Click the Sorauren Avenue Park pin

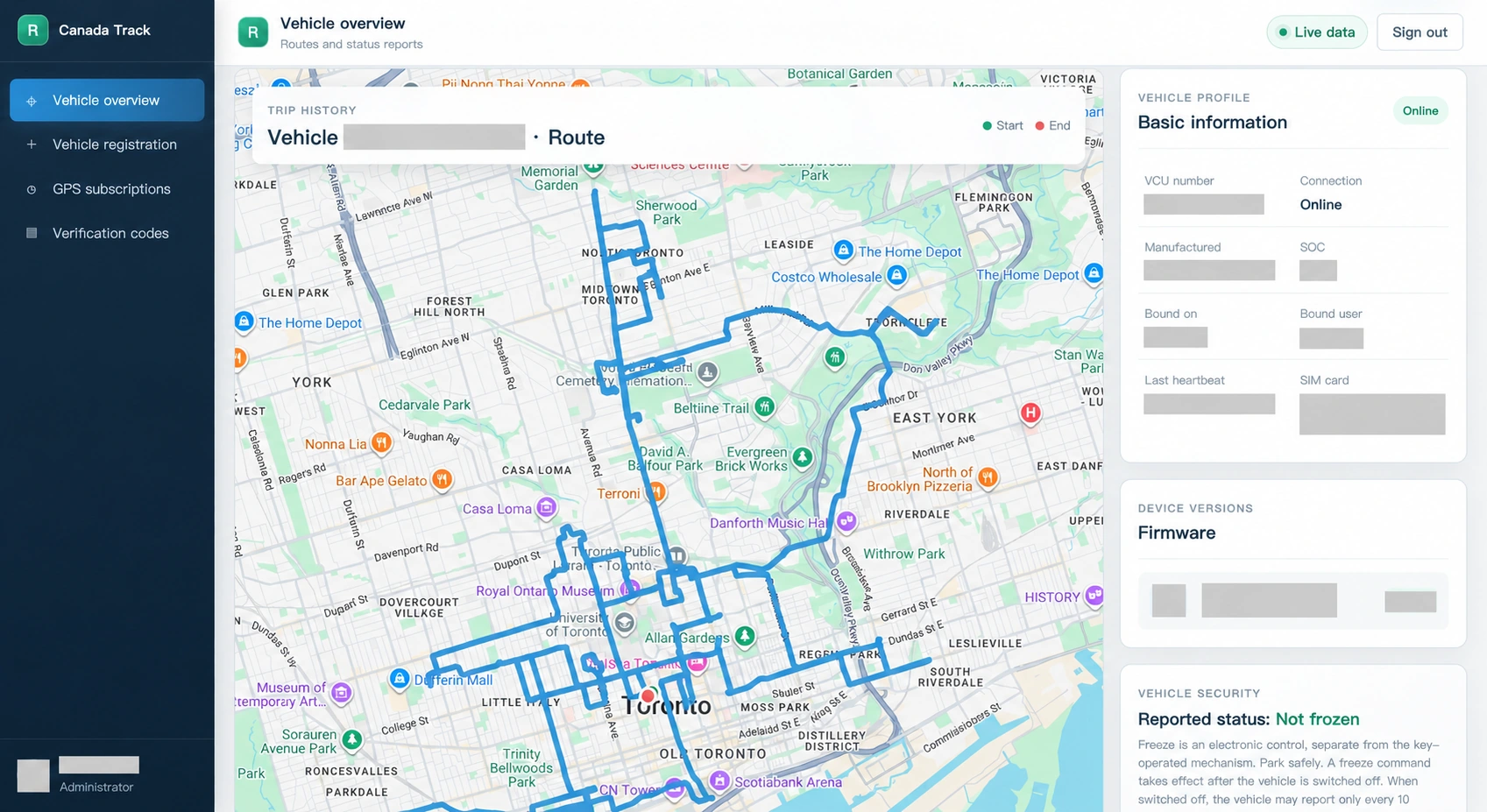pyautogui.click(x=352, y=739)
